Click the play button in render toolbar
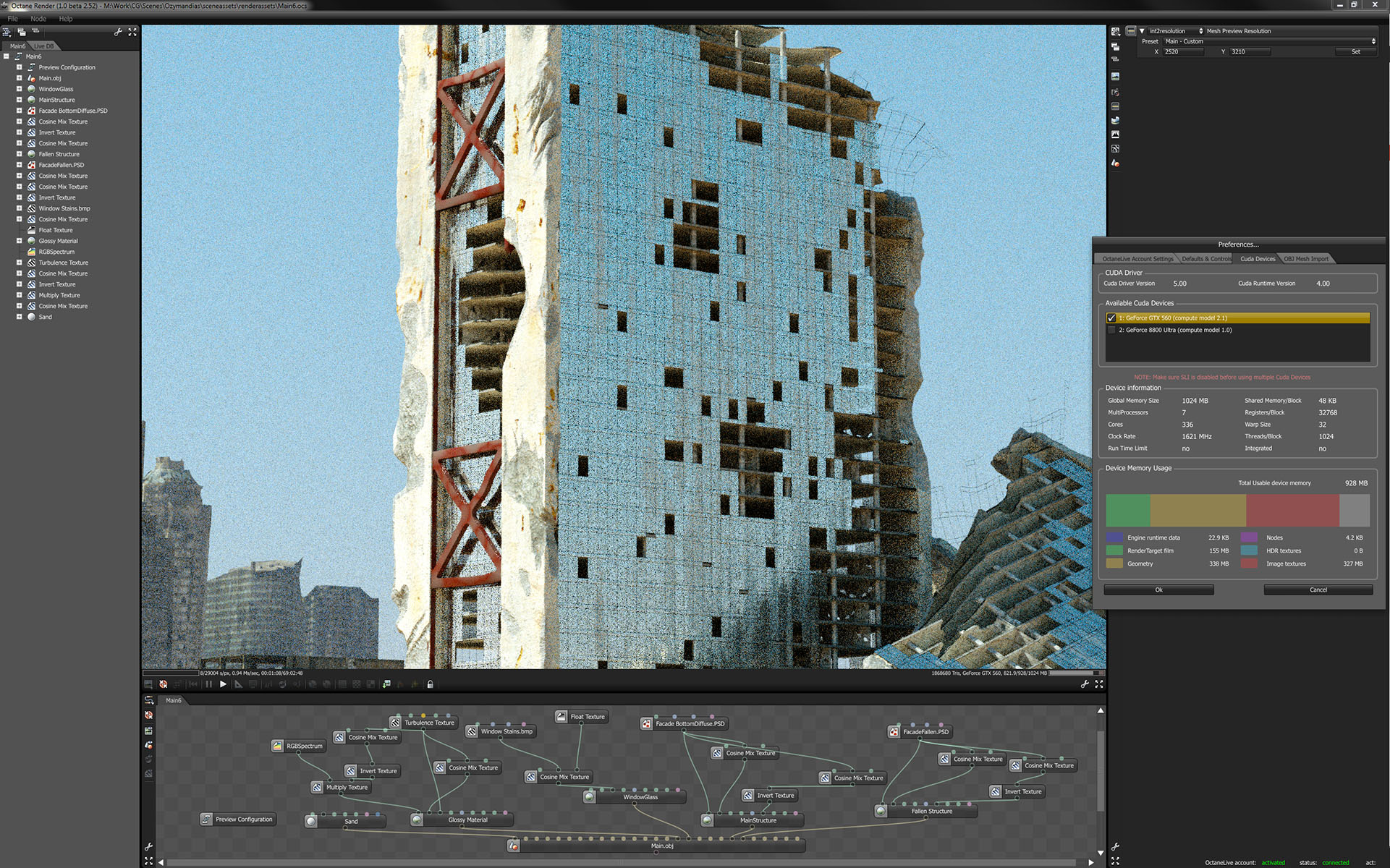 coord(223,684)
